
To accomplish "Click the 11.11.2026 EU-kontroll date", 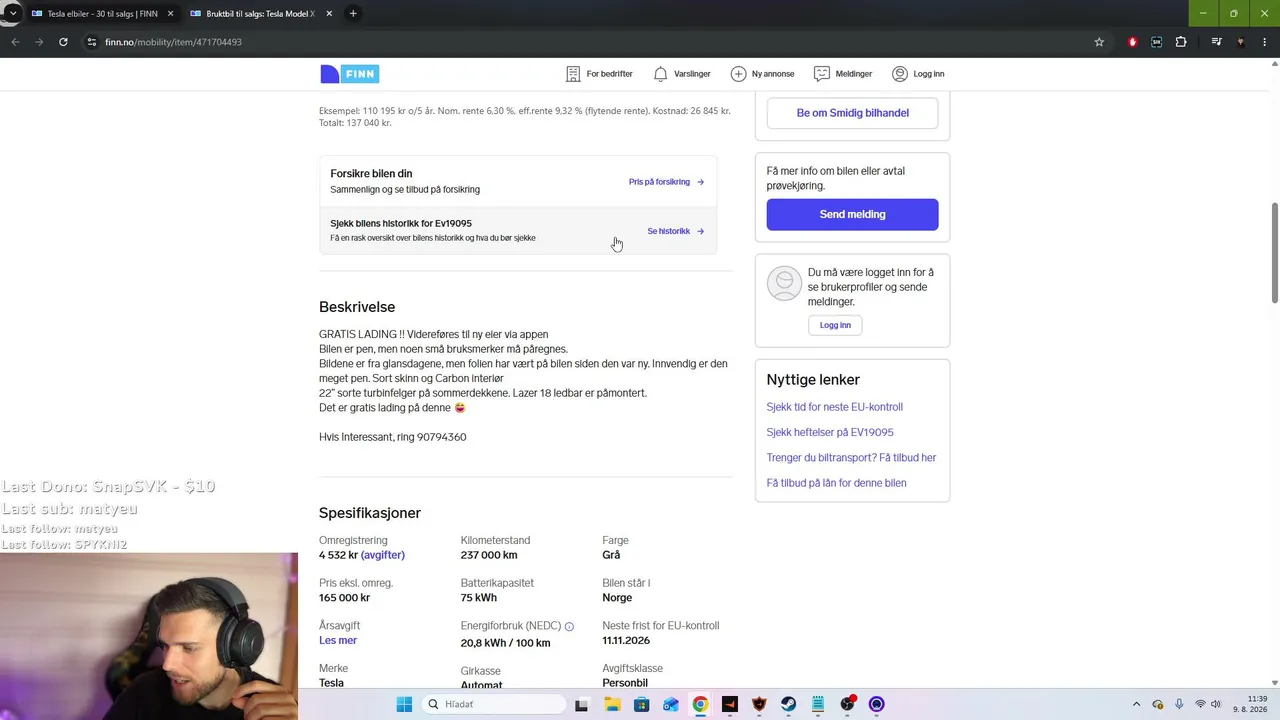I will (x=626, y=640).
